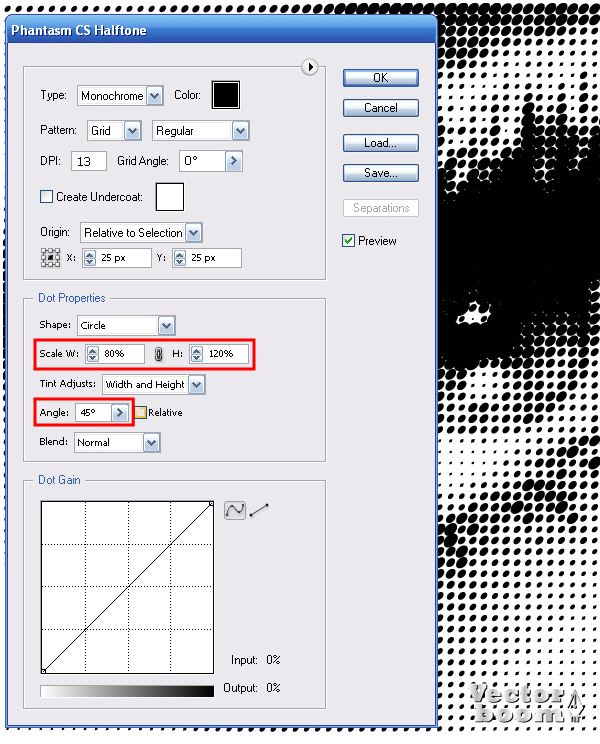Enable the Create Undercoat checkbox
The width and height of the screenshot is (600, 744).
(x=46, y=196)
